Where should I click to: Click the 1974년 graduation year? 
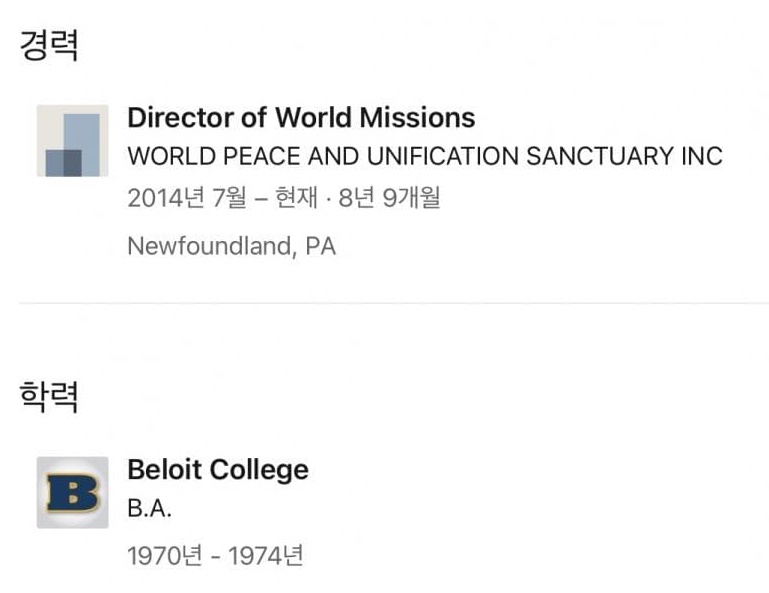(x=265, y=556)
